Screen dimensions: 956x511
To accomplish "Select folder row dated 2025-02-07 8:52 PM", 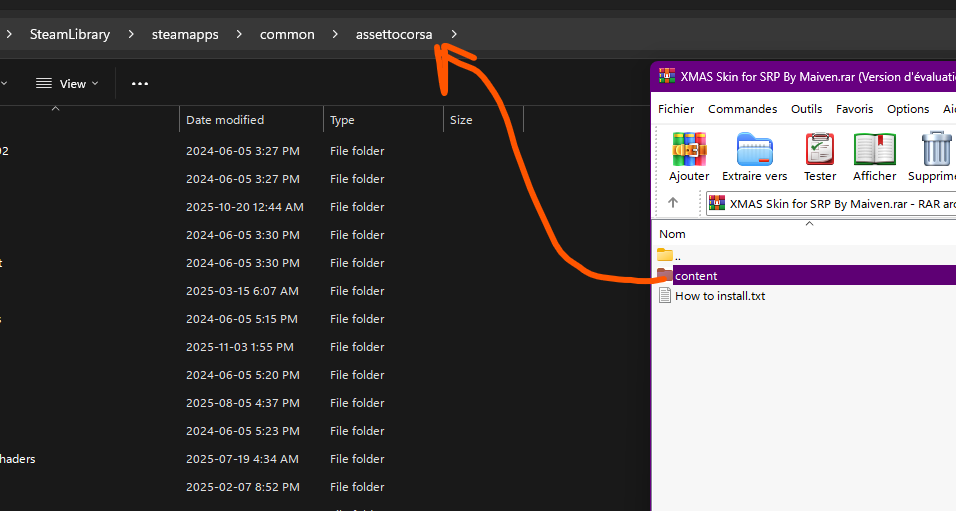I will point(262,487).
